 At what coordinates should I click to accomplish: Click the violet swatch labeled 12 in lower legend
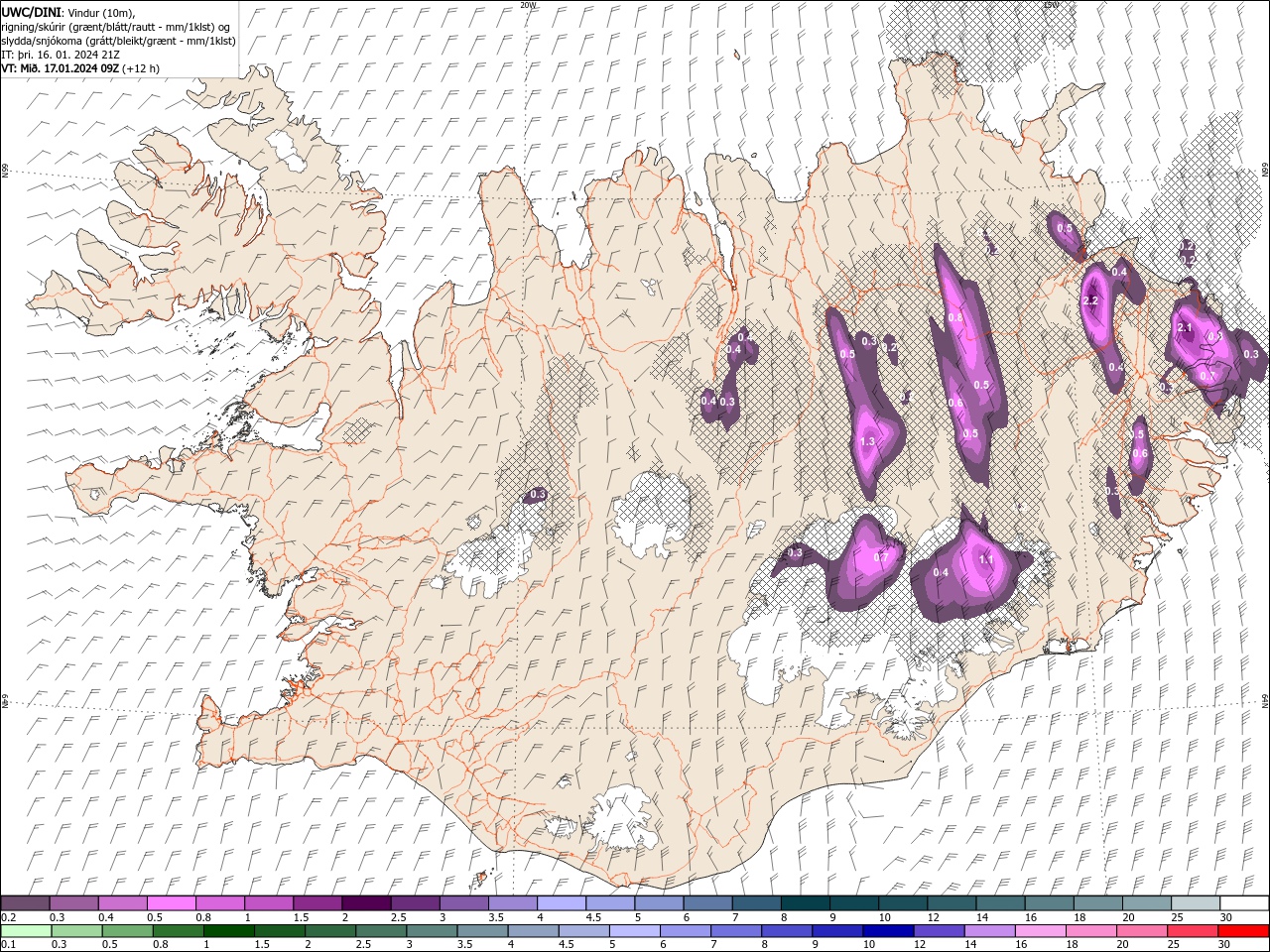939,931
